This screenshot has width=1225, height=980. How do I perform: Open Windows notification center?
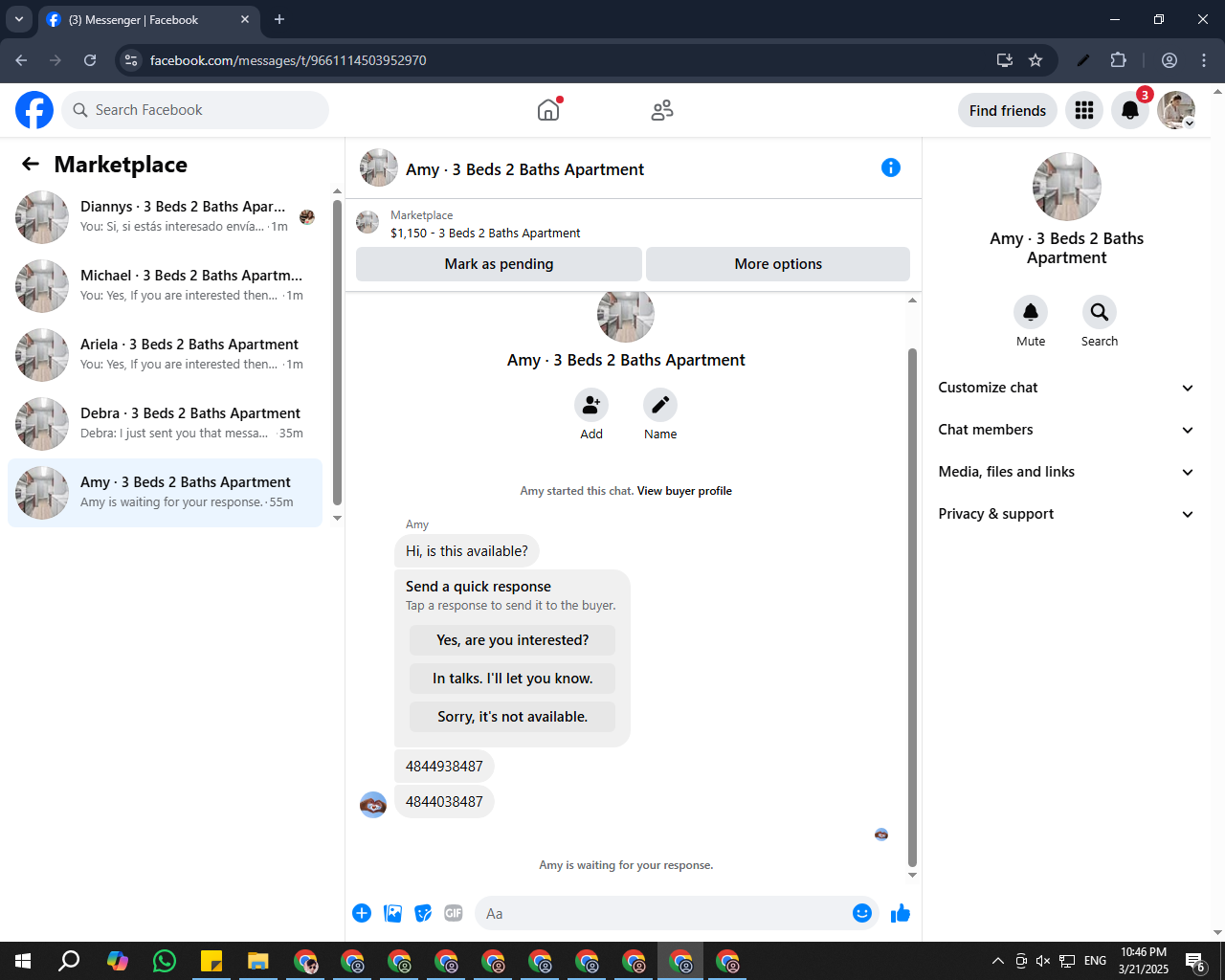[x=1195, y=961]
